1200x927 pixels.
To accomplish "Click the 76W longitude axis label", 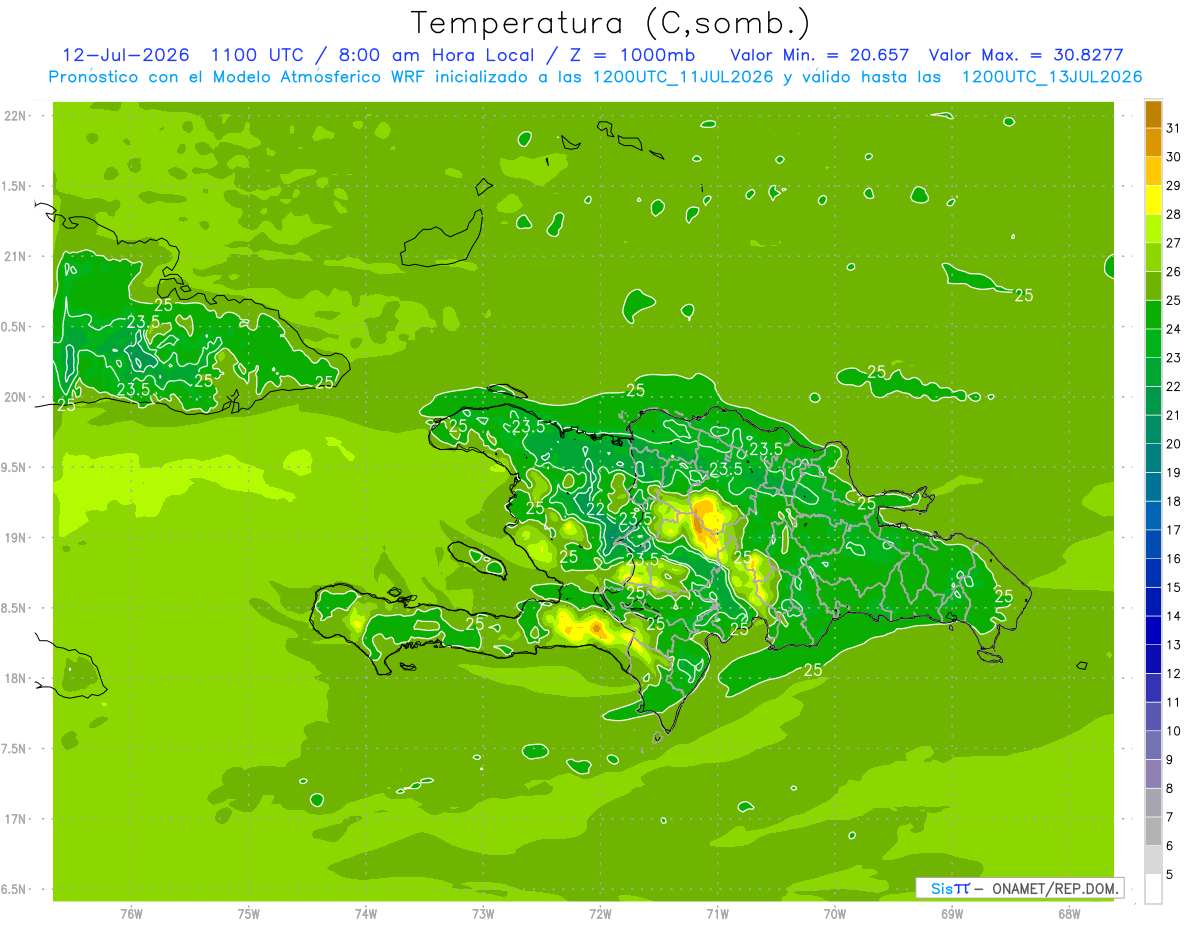I will pos(131,913).
